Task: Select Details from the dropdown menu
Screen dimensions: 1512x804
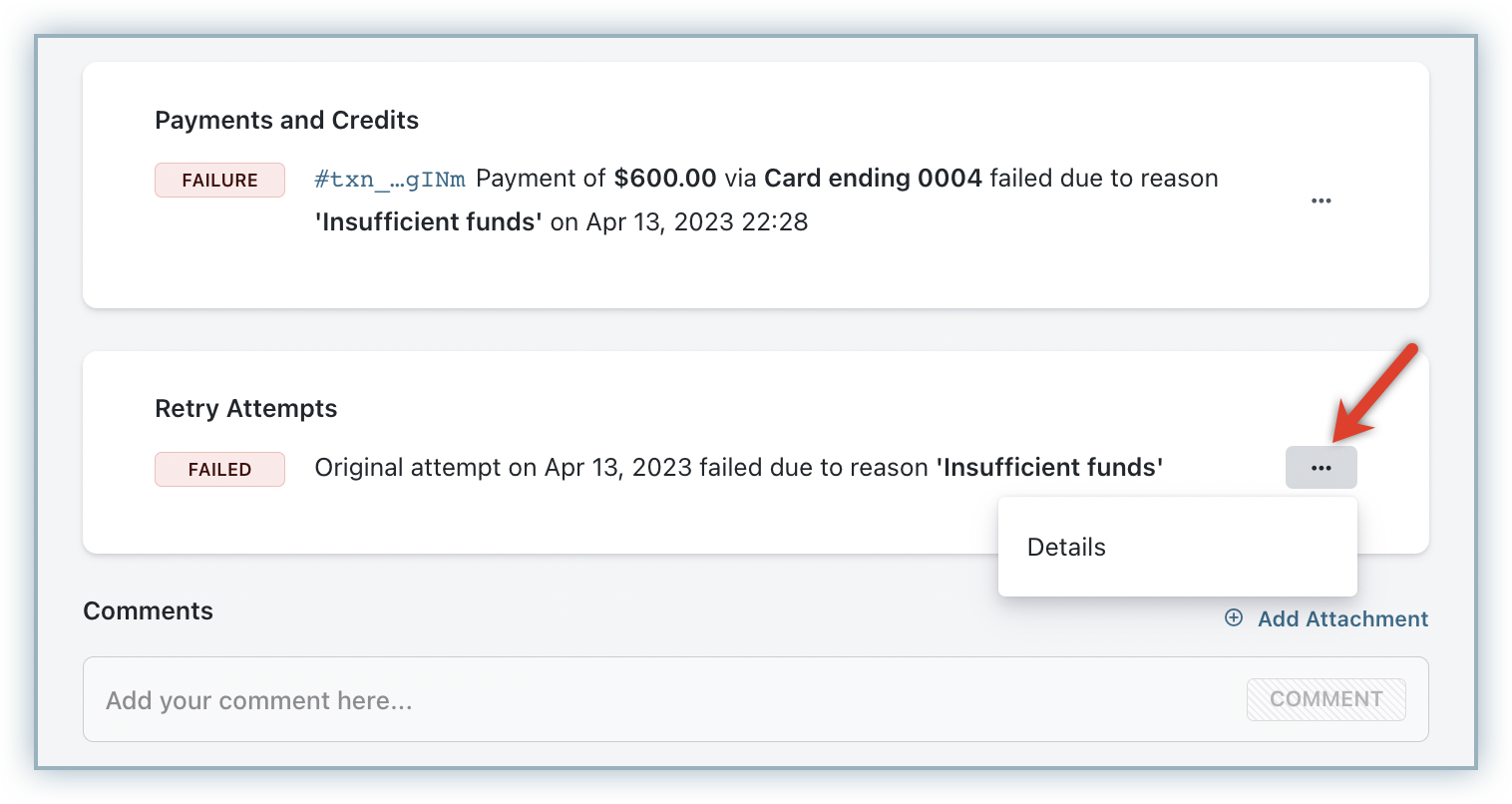Action: pos(1066,547)
